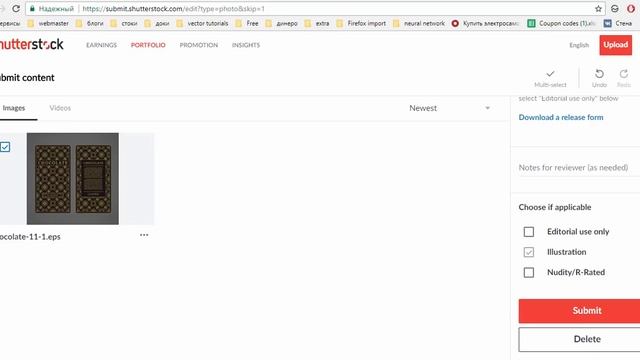Click the secure lock icon in address bar
Screen dimensions: 640x360
32,9
